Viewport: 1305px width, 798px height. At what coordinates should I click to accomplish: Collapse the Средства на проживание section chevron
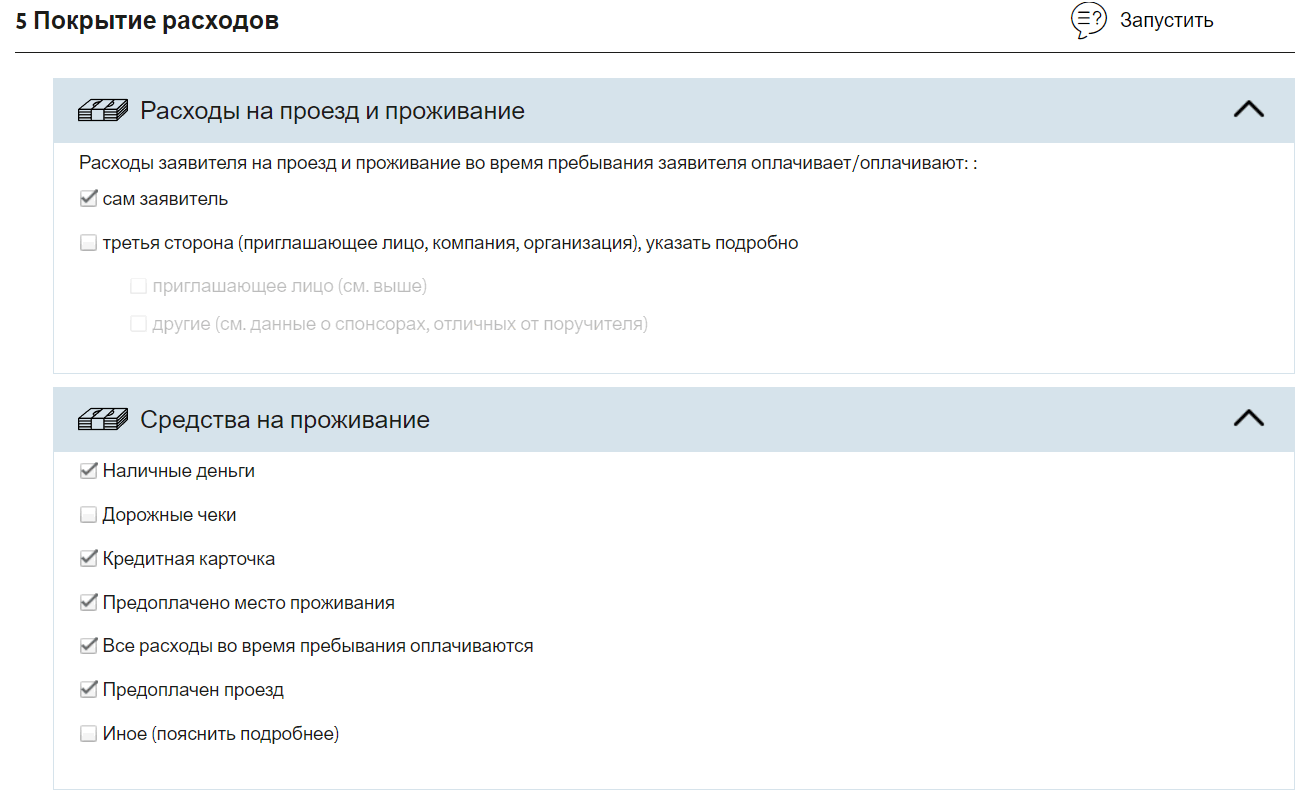point(1249,419)
